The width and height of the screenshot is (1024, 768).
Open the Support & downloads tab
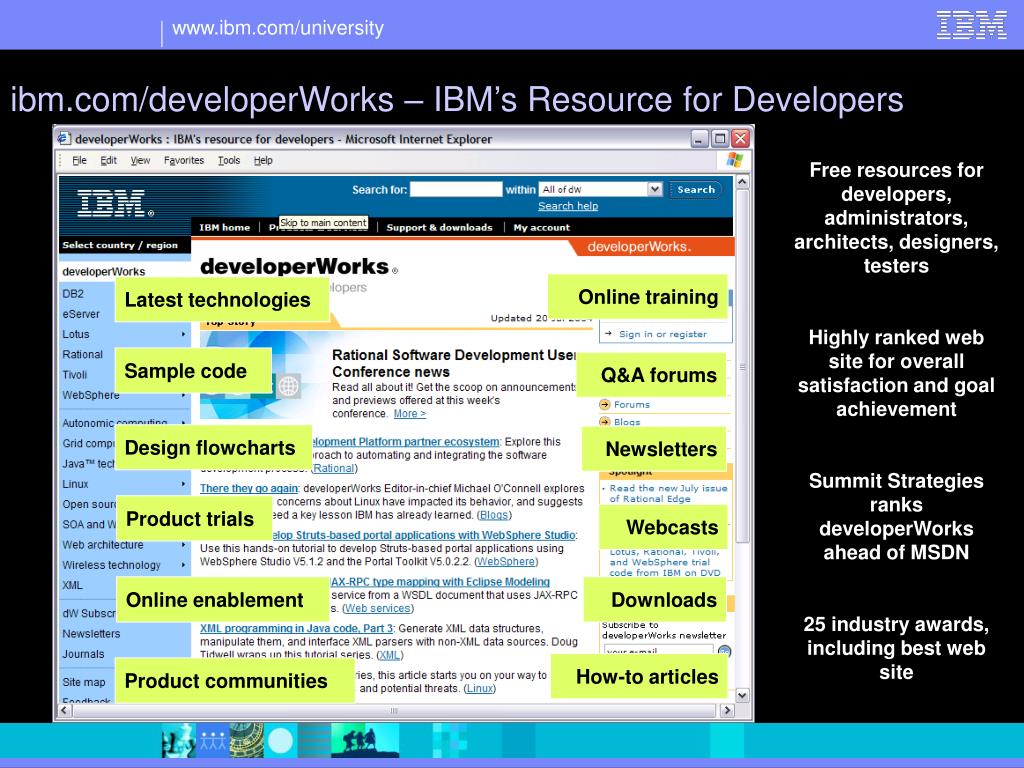coord(440,227)
